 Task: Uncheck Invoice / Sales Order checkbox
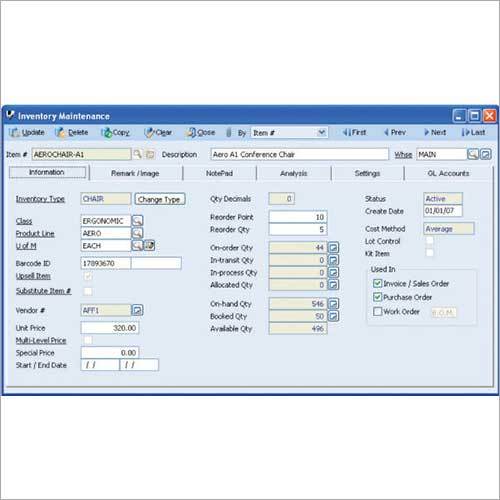coord(377,284)
